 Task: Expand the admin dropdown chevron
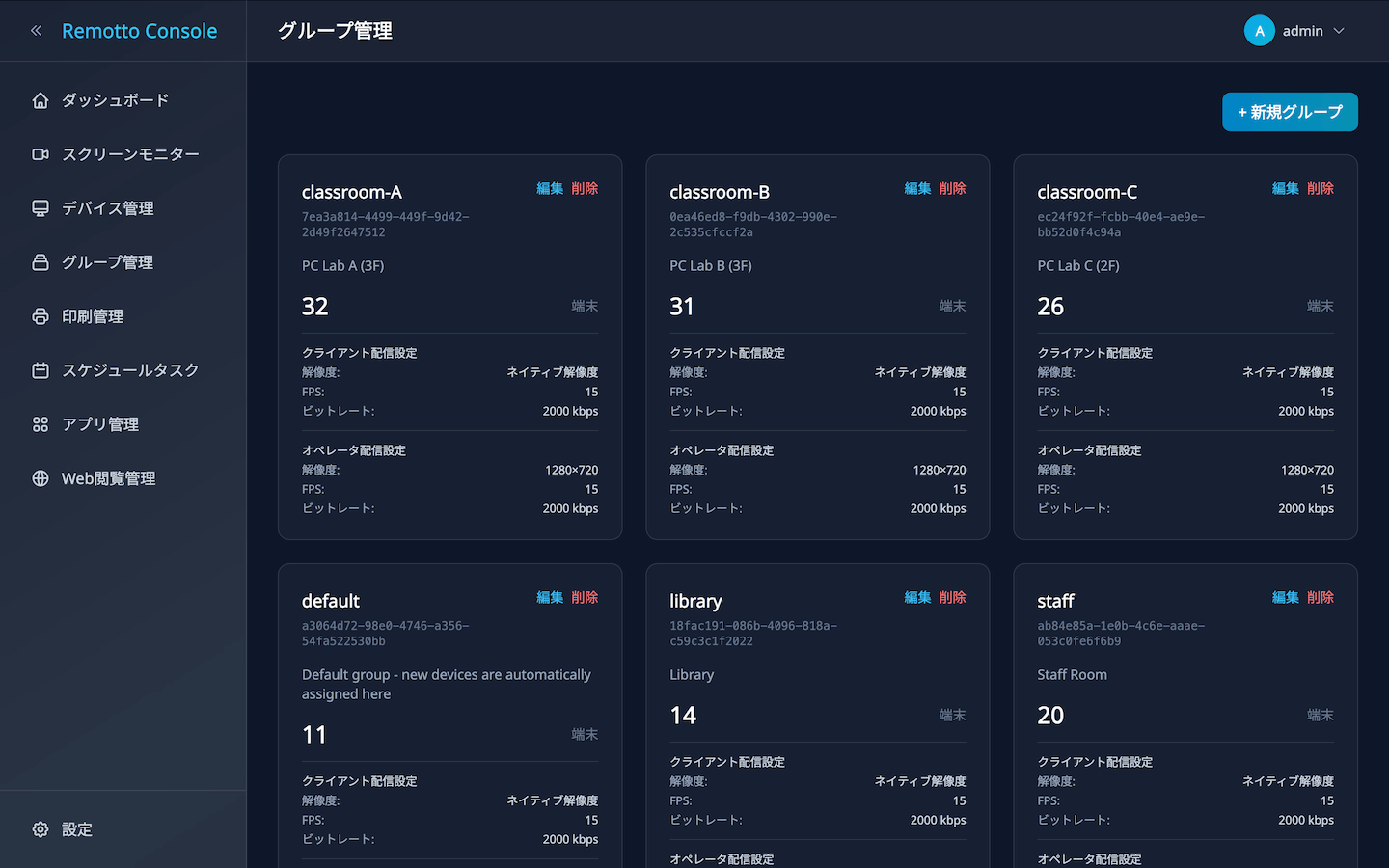click(x=1339, y=31)
